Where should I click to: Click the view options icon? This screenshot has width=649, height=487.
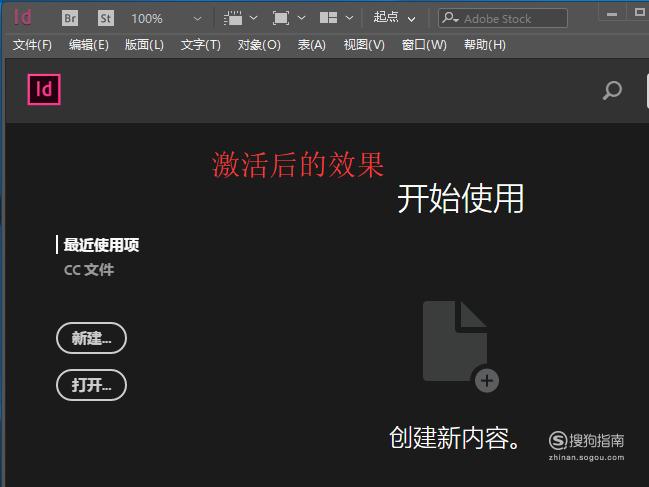coord(233,18)
